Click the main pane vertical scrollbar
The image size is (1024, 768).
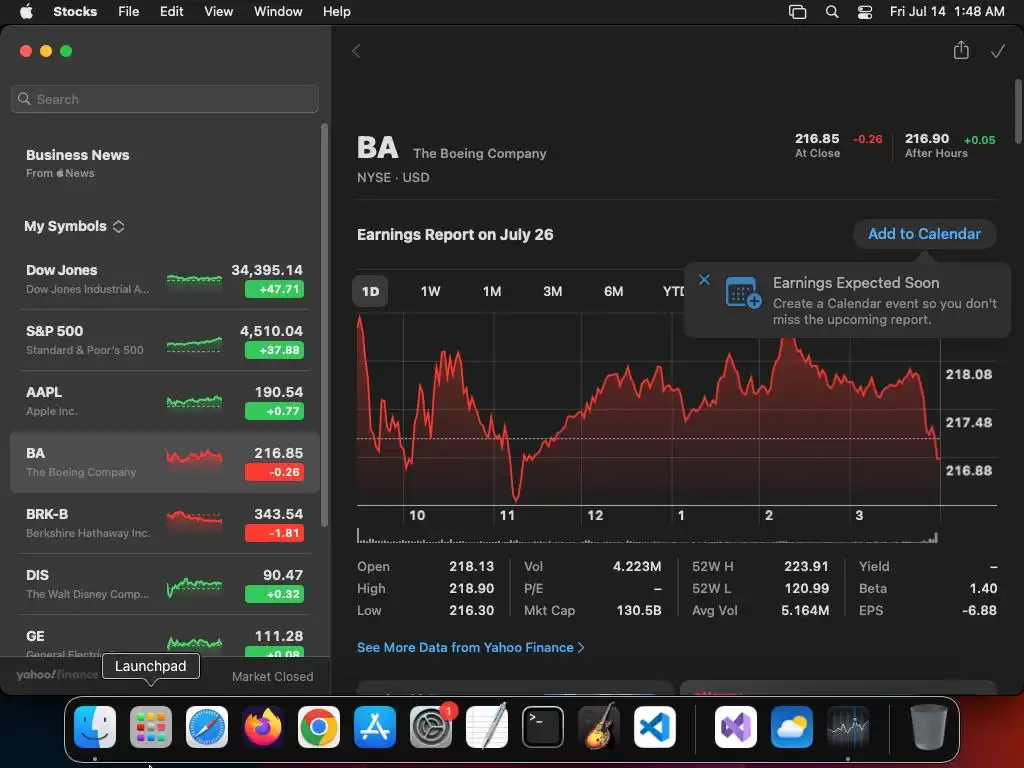1018,111
